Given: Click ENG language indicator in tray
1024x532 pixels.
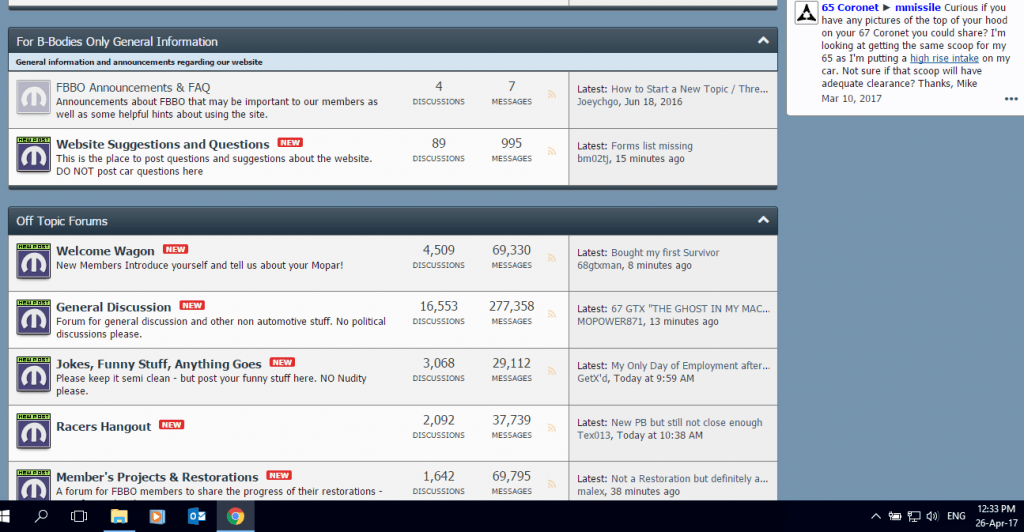Looking at the screenshot, I should pyautogui.click(x=956, y=516).
